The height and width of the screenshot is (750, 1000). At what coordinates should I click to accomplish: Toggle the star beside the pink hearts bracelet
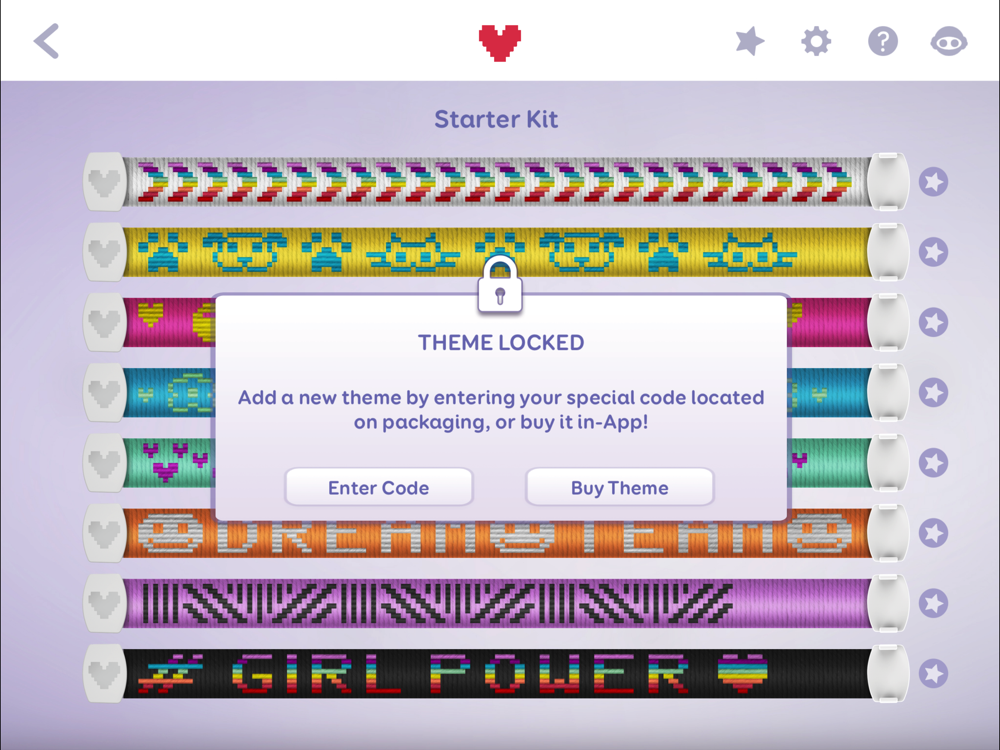point(933,323)
